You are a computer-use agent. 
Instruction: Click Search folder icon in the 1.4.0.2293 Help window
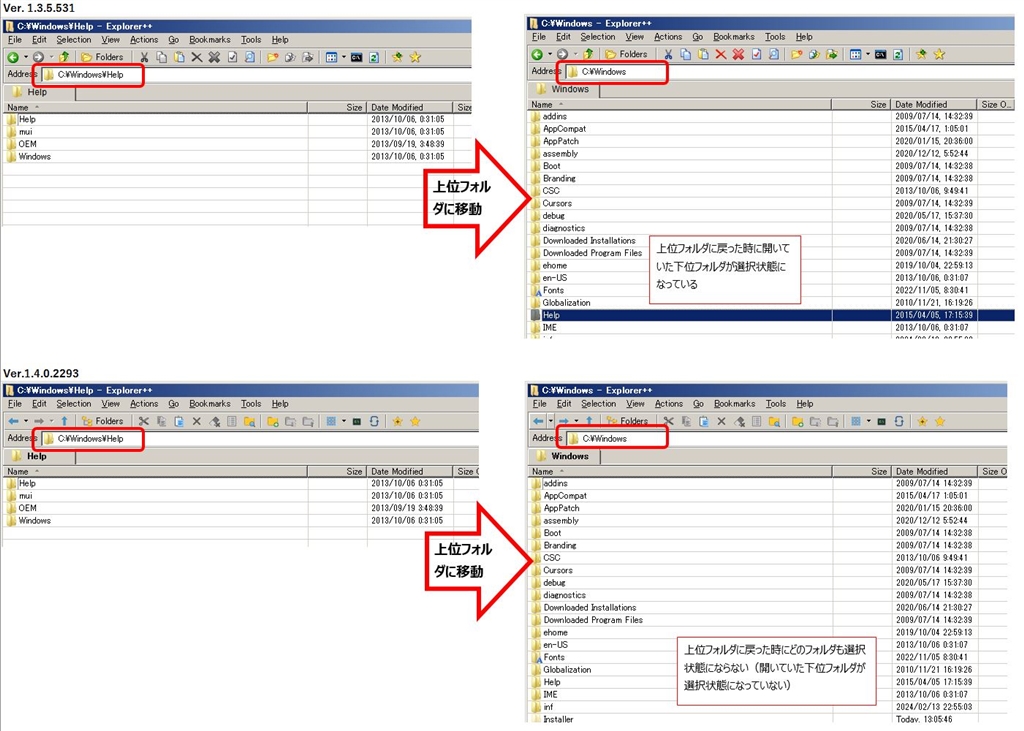coord(249,421)
